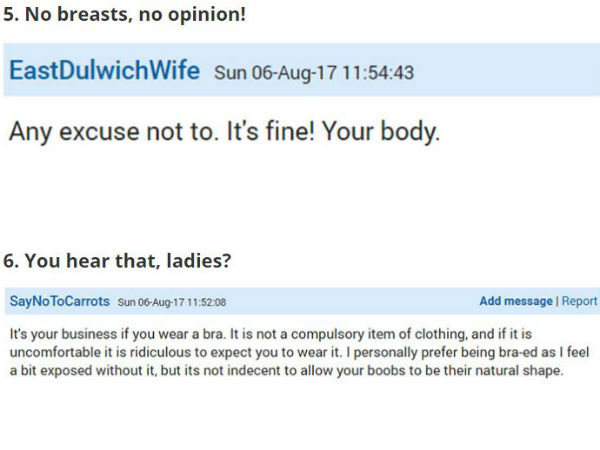Screen dimensions: 600x450
Task: Click the separator between Add message and Report
Action: [x=557, y=301]
